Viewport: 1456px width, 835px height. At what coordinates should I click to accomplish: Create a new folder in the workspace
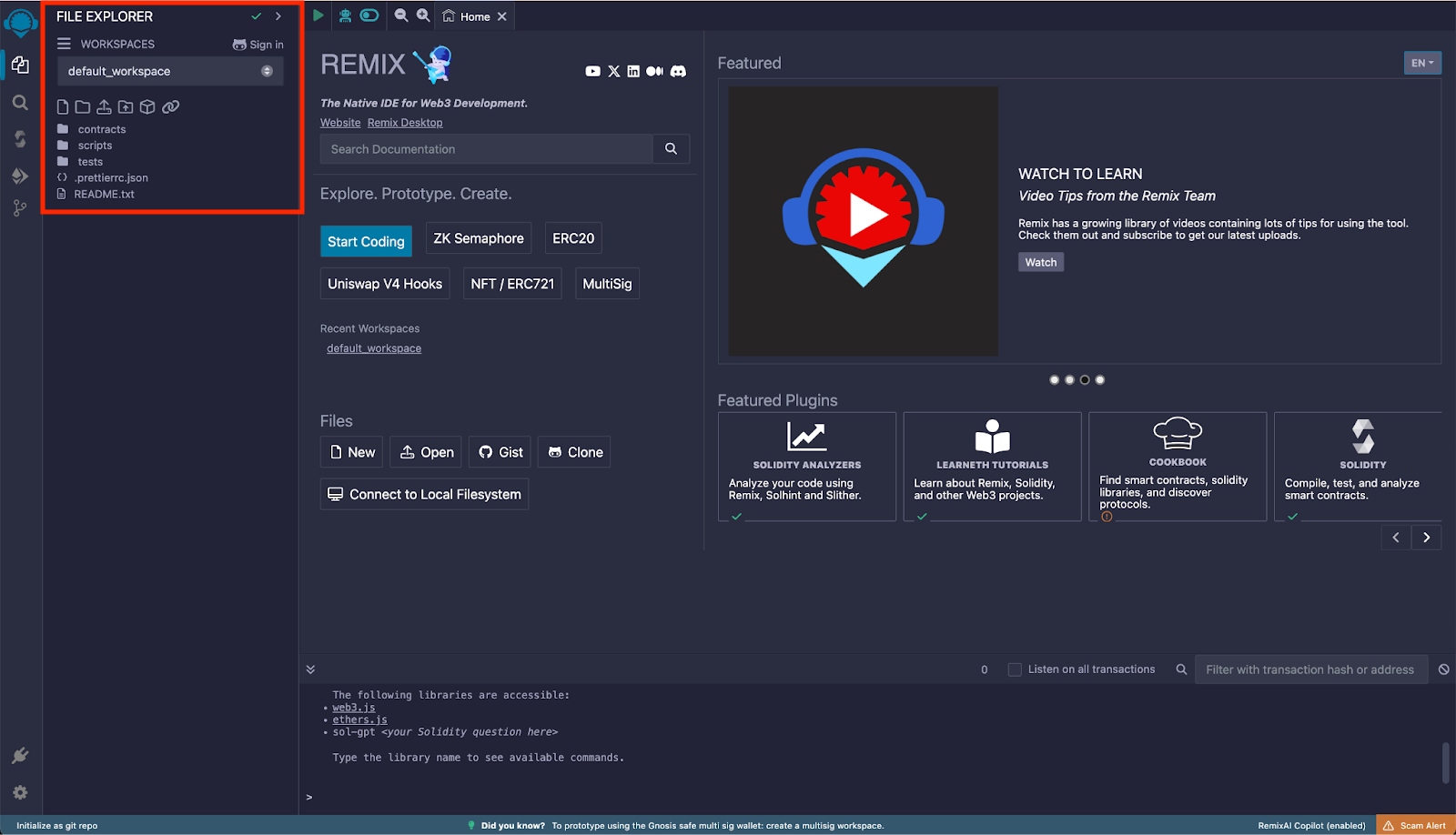pyautogui.click(x=82, y=106)
